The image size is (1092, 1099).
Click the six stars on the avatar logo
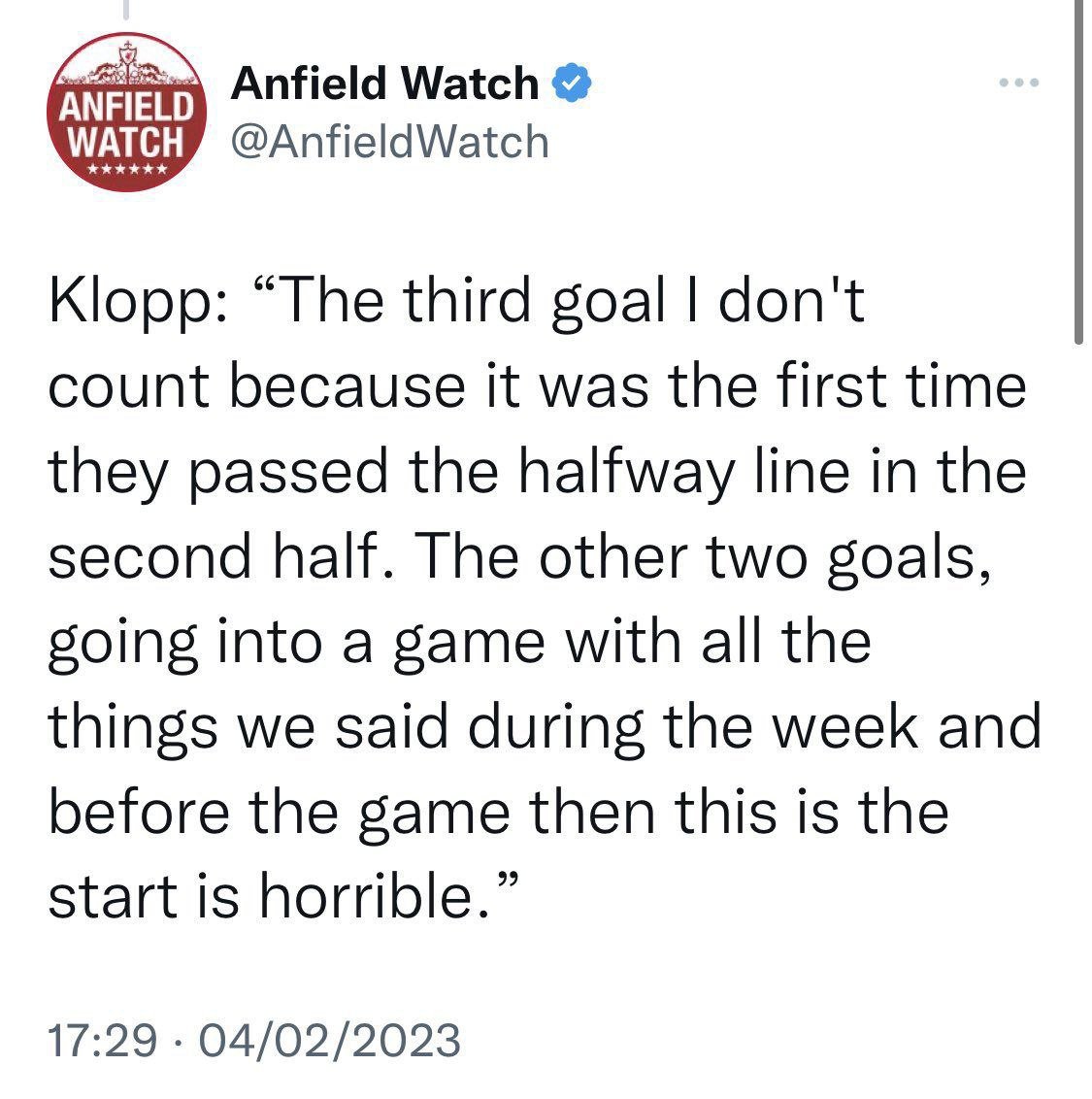pos(127,170)
